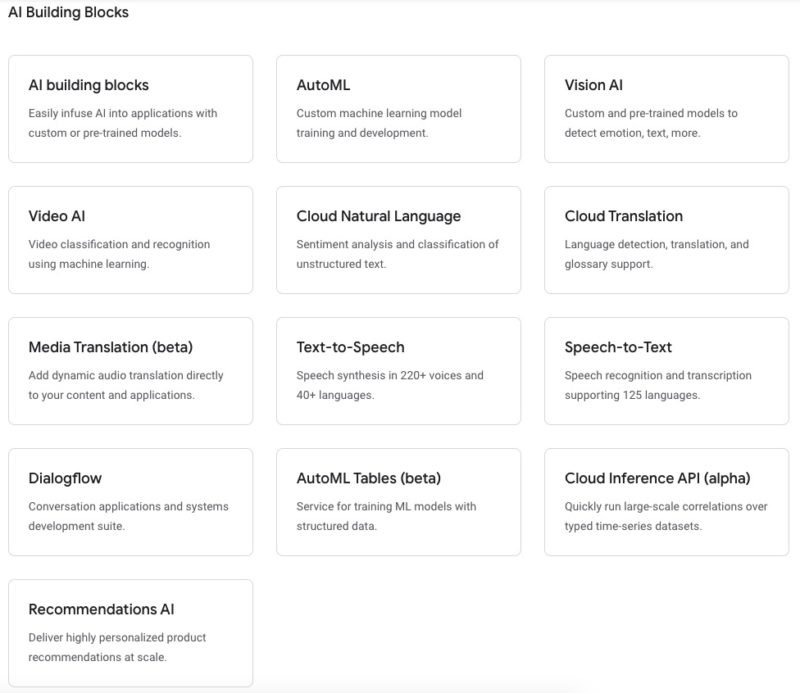The width and height of the screenshot is (800, 693).
Task: Click the Video AI card title
Action: coord(57,216)
